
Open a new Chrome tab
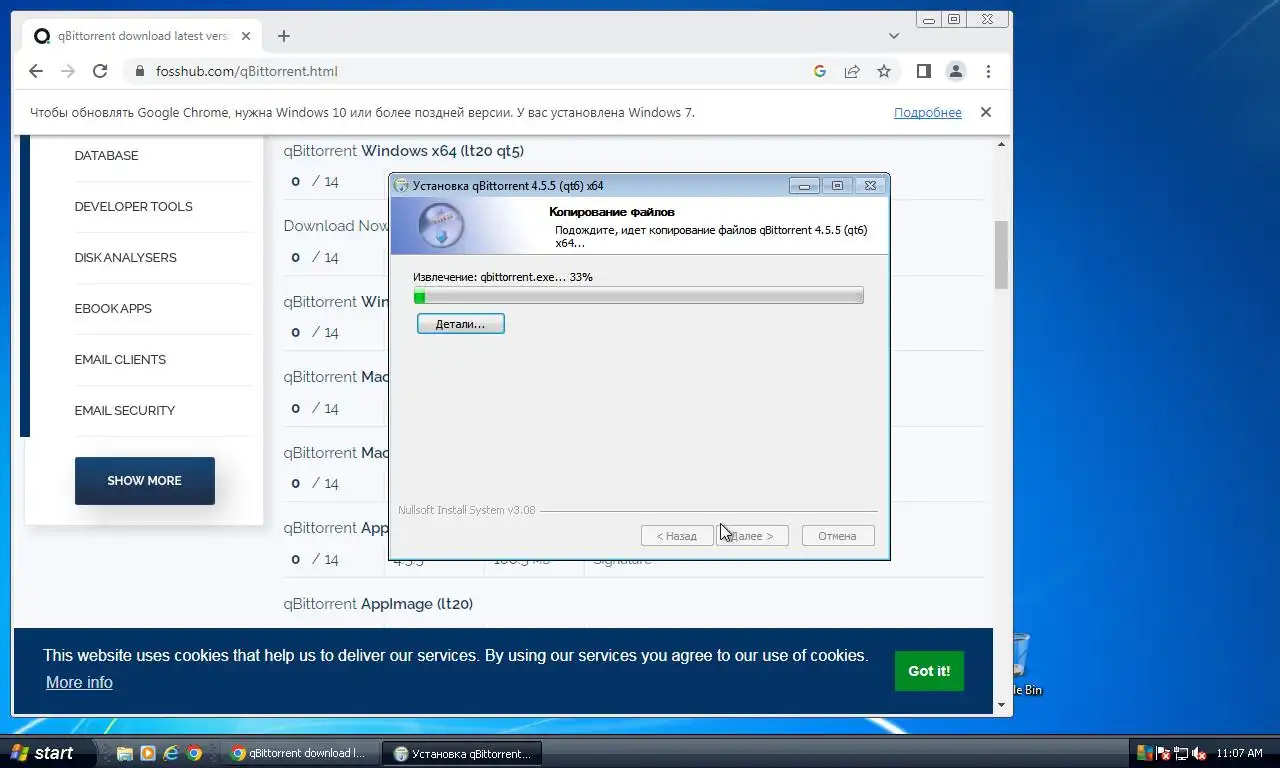point(284,36)
